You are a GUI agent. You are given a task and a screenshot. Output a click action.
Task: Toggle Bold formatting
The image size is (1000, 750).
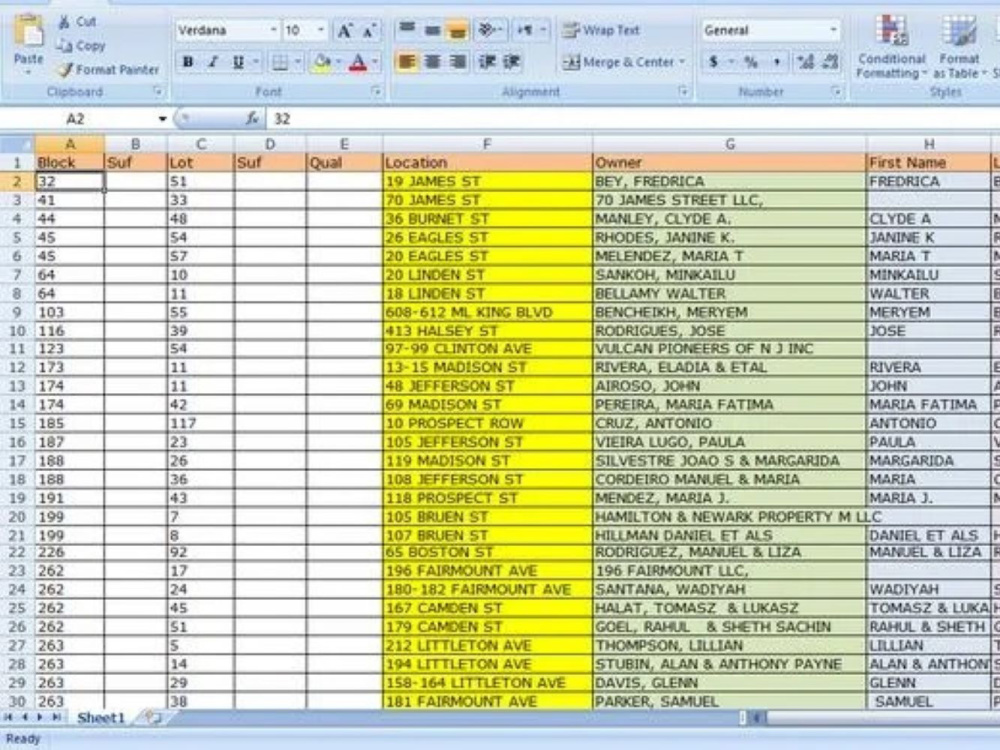[x=188, y=62]
